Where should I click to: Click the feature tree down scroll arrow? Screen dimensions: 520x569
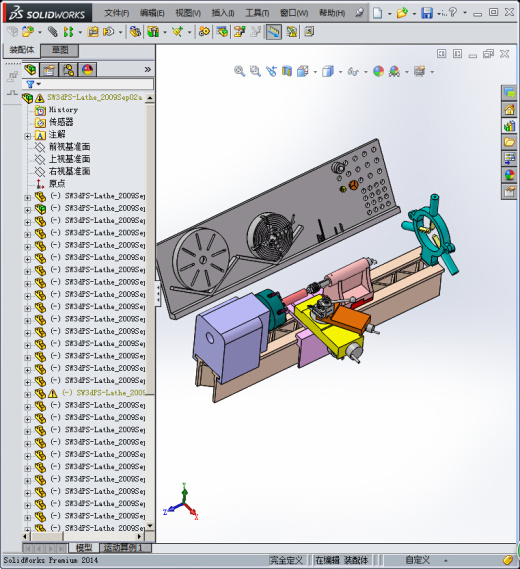point(150,525)
